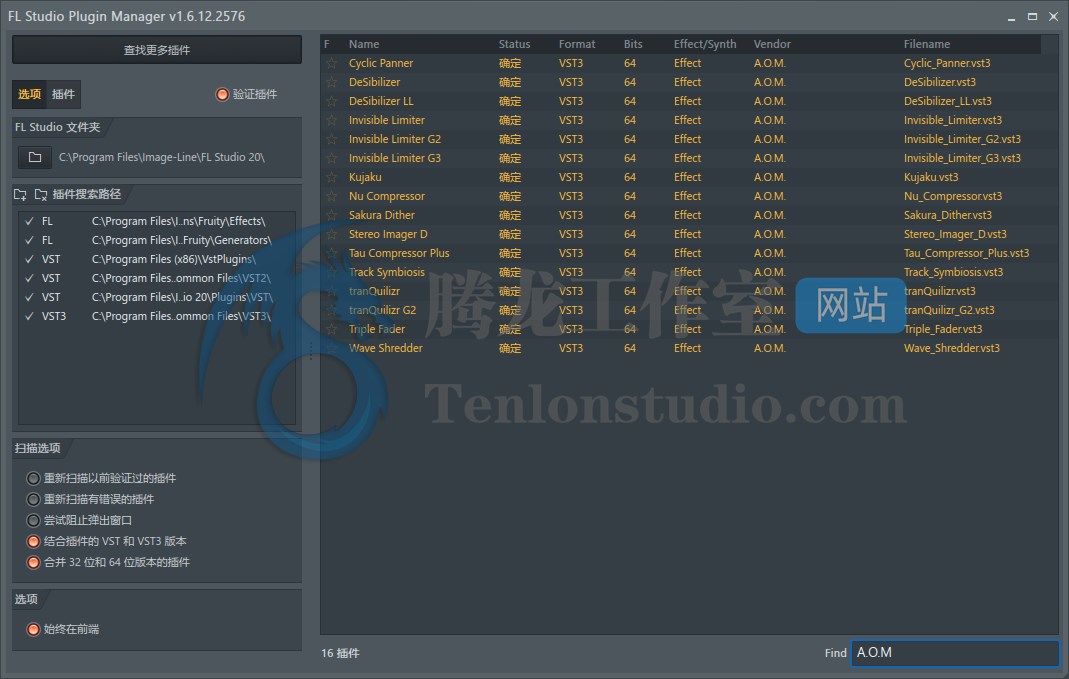Switch to the 选项 tab

(x=29, y=94)
